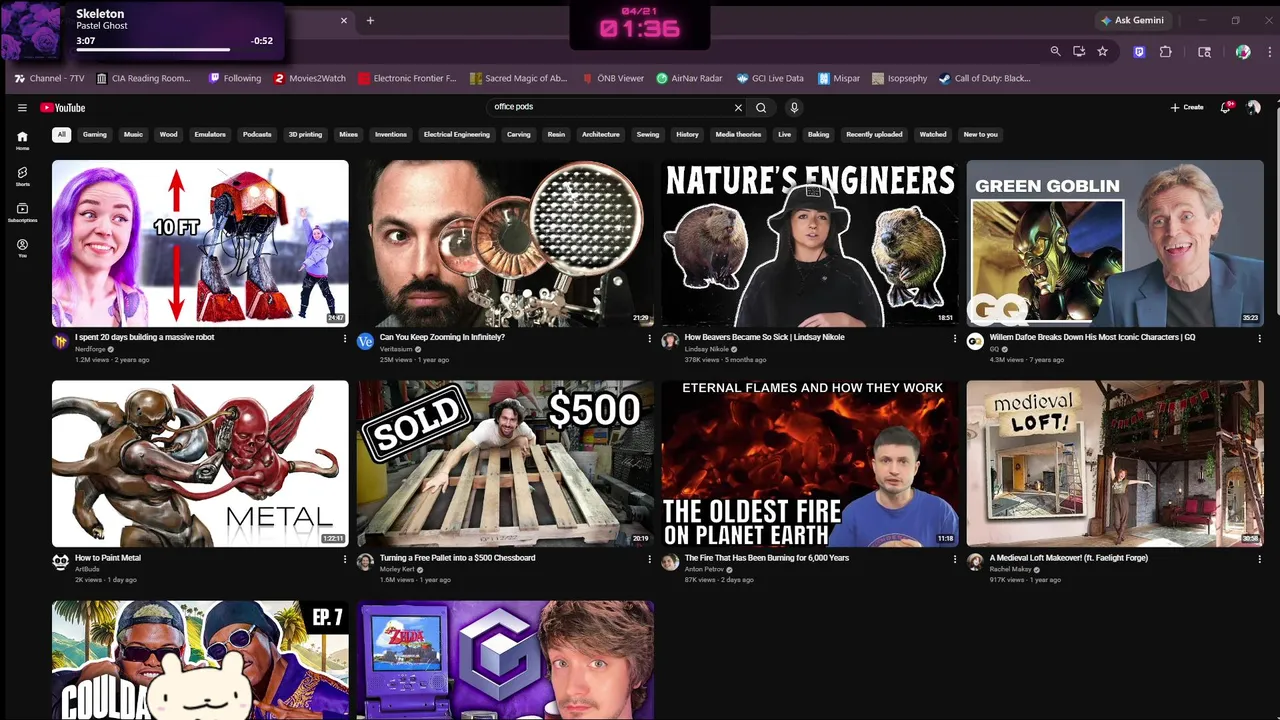Screen dimensions: 1280x720
Task: Click the 01:36 clock widget
Action: click(640, 25)
